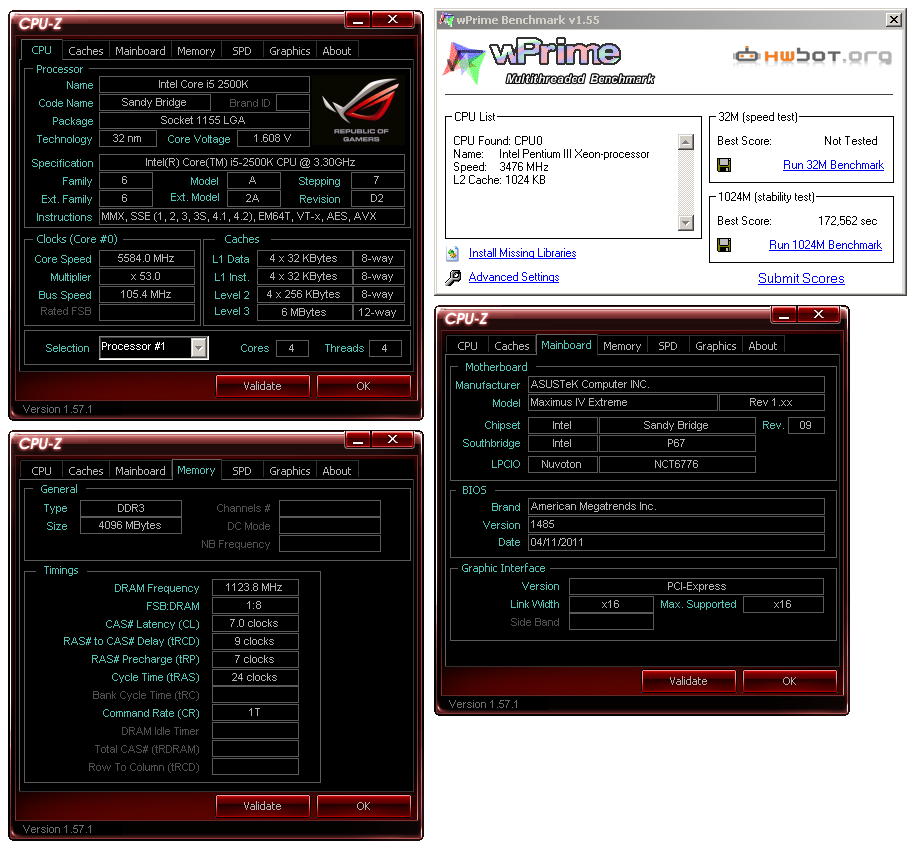Click the Speed 3476 MHz text in CPU List
This screenshot has height=850, width=916.
[x=501, y=167]
